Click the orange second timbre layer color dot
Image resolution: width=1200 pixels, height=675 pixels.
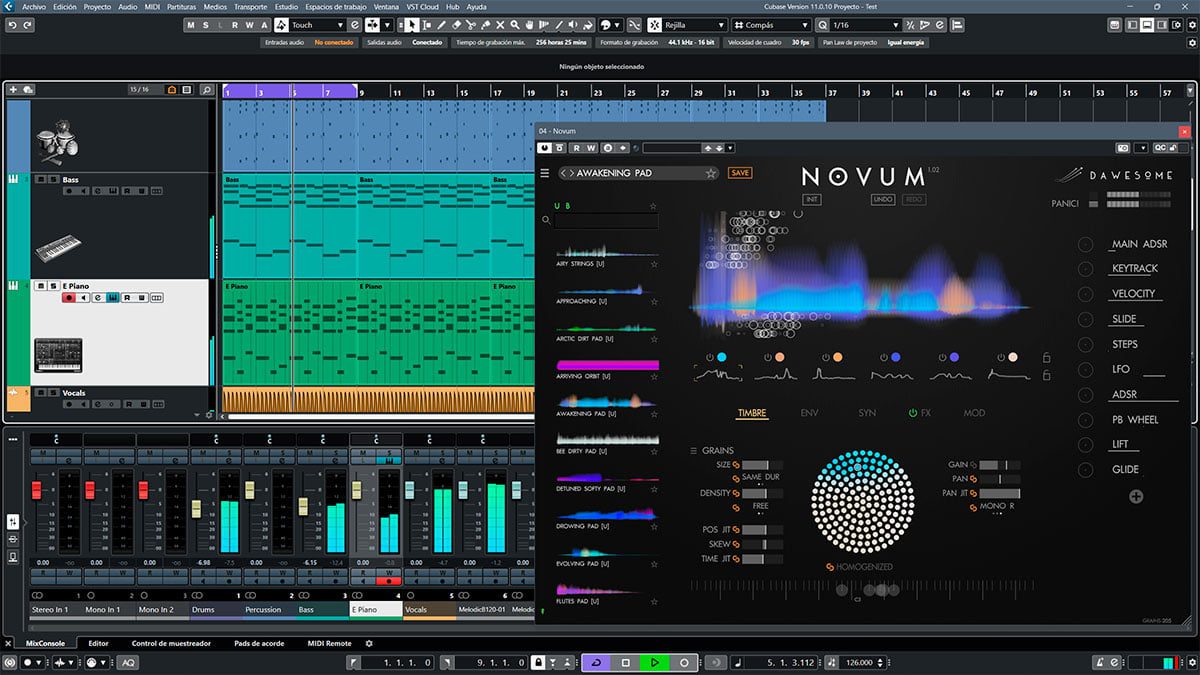point(781,357)
